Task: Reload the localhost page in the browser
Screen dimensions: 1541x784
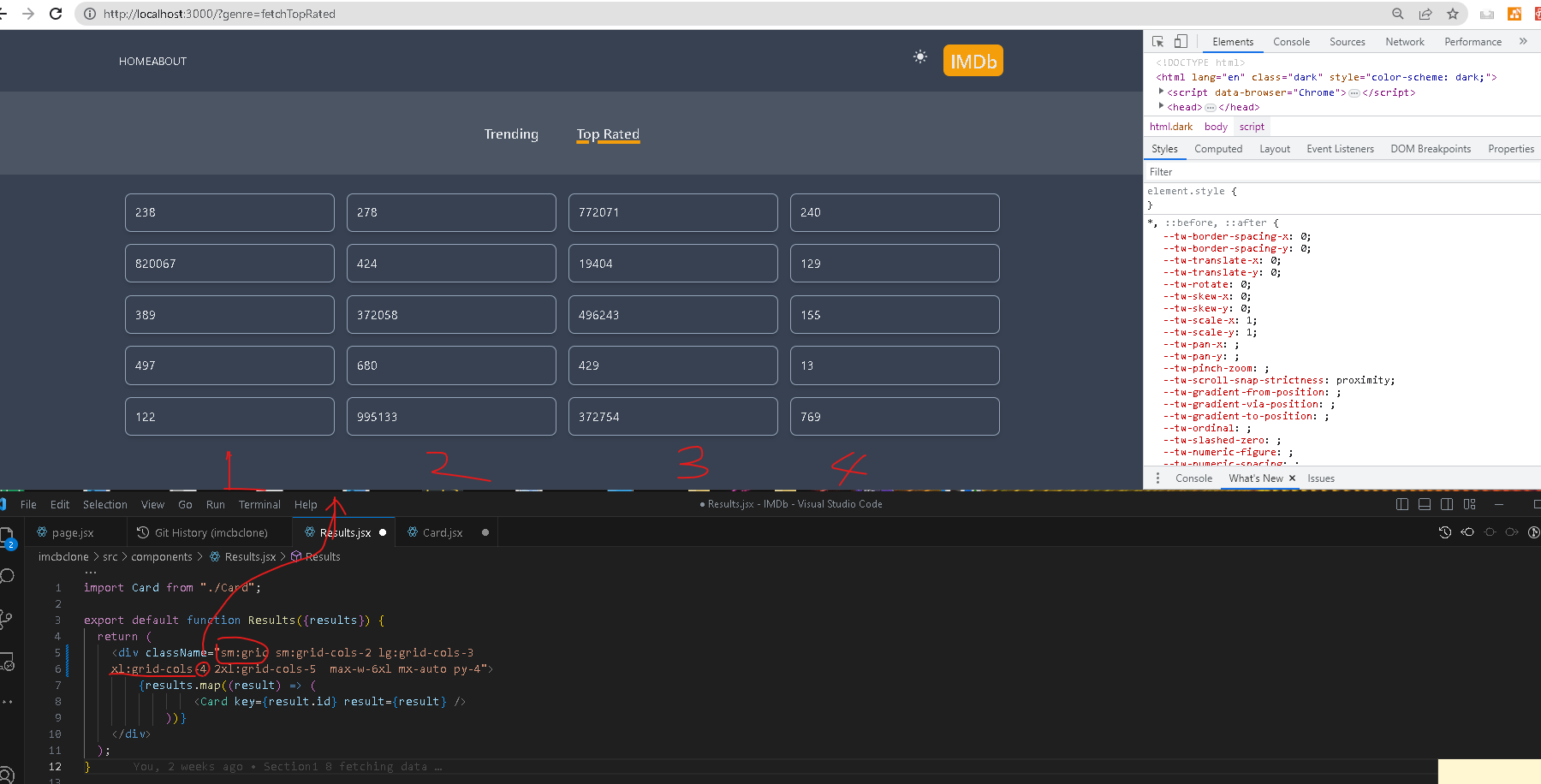Action: click(56, 14)
